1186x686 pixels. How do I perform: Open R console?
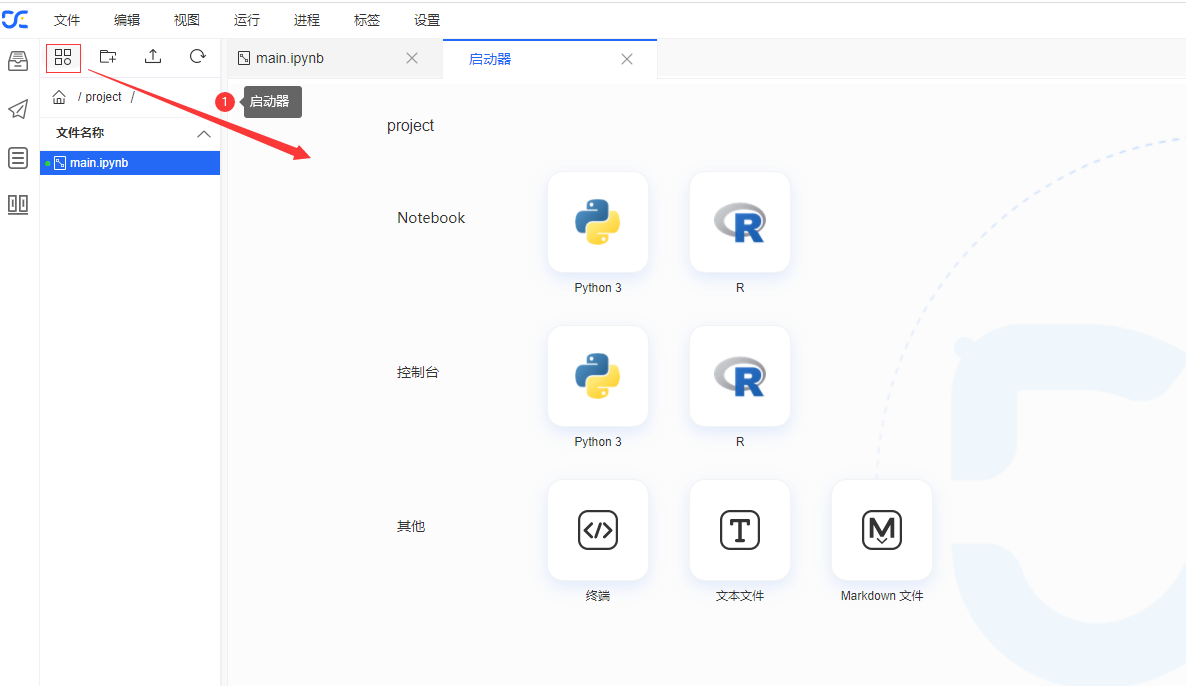pos(740,376)
